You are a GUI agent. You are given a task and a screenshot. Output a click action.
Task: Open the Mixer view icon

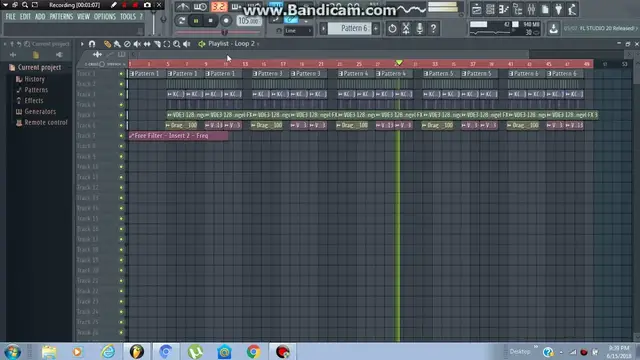(x=531, y=9)
